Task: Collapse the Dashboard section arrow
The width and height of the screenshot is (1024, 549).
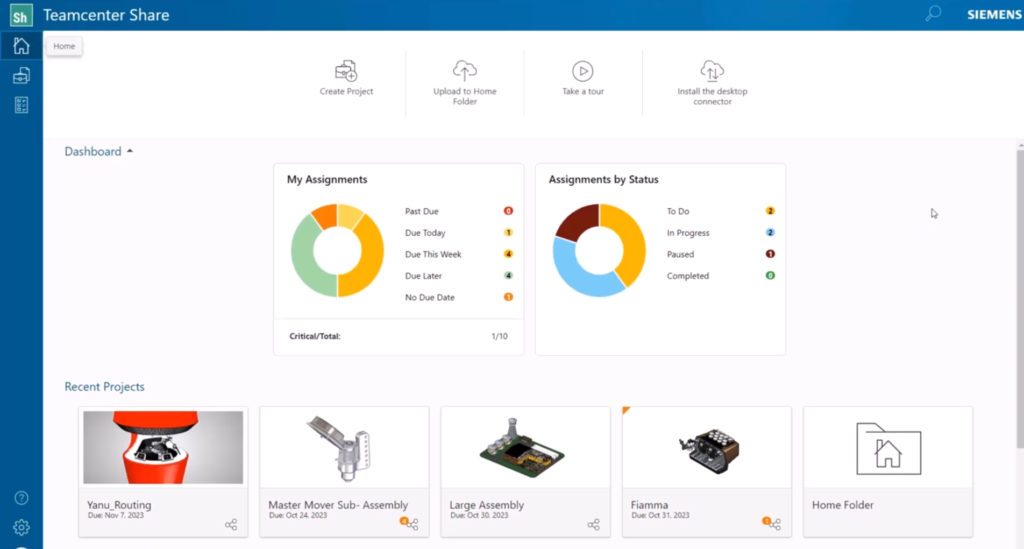Action: point(130,151)
